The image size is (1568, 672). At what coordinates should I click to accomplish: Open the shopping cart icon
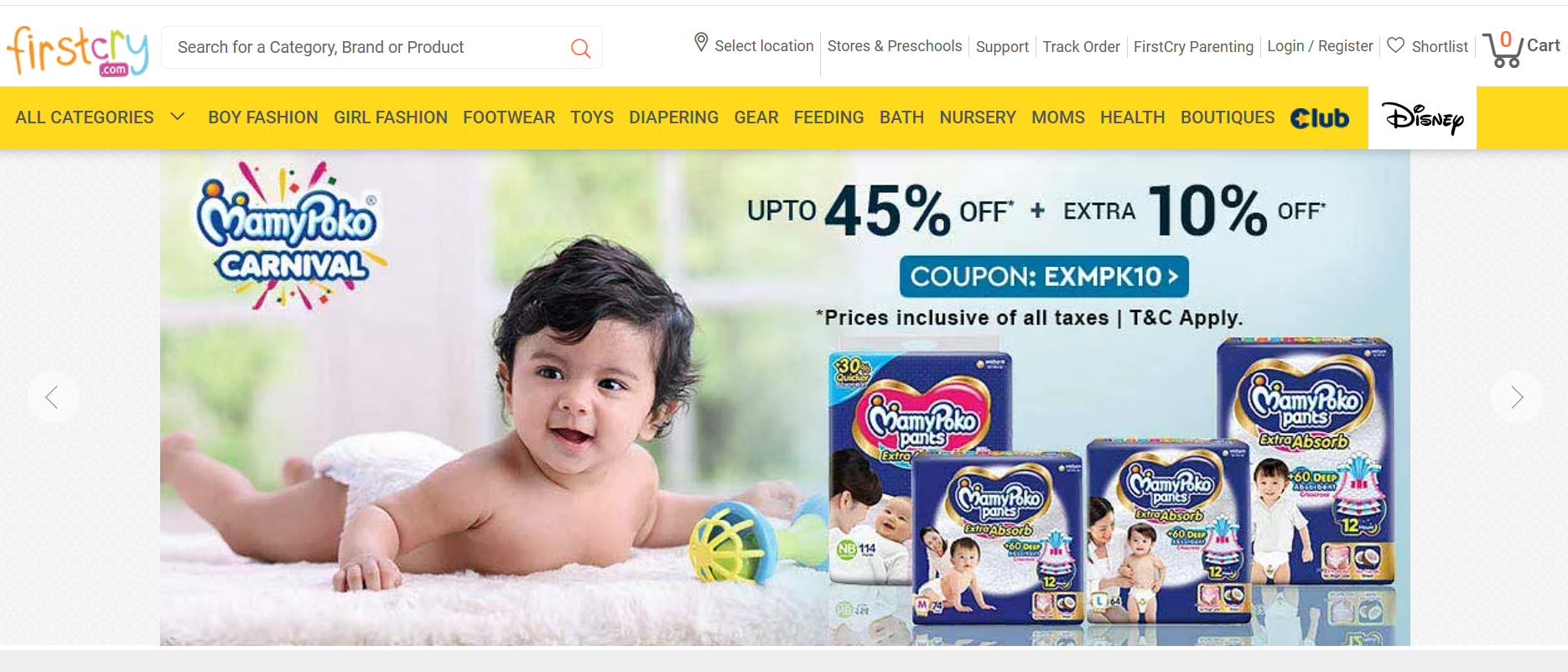[x=1502, y=49]
